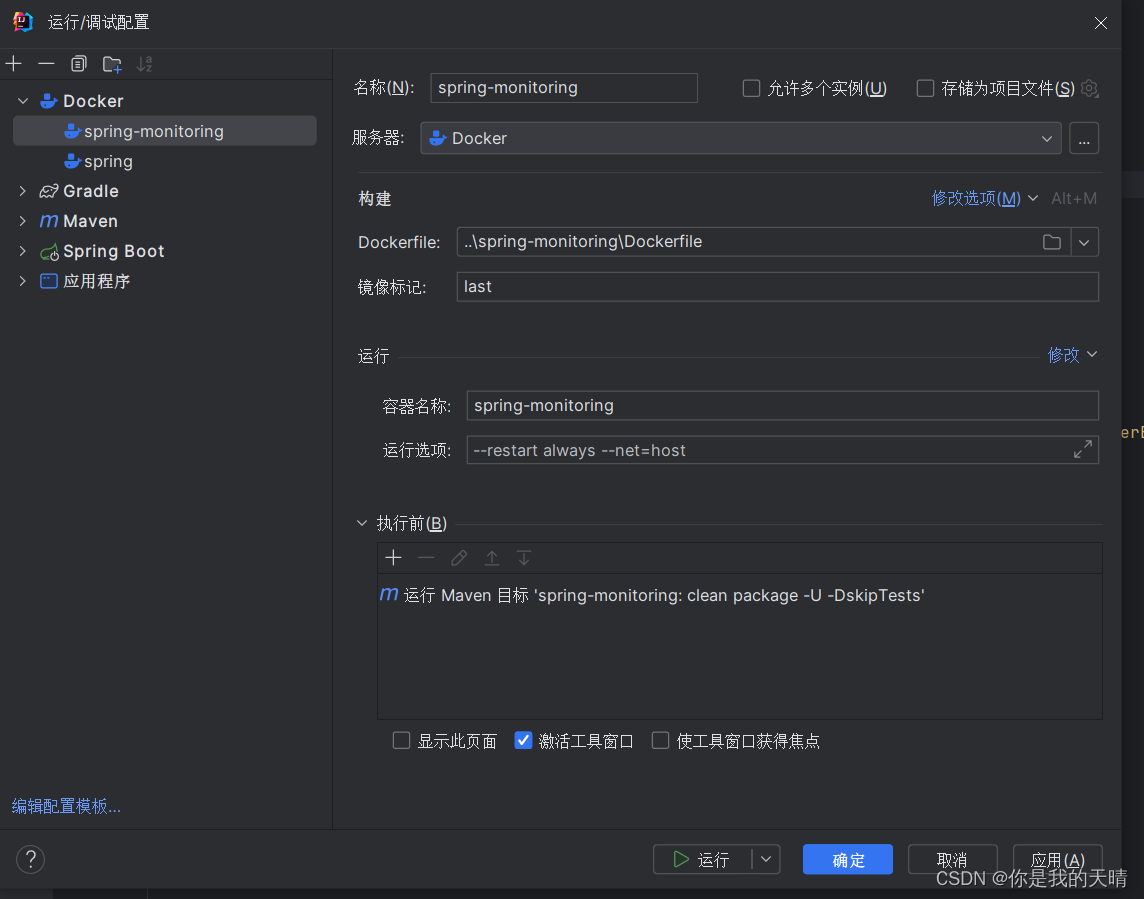This screenshot has width=1144, height=899.
Task: Click the IntelliJ IDEA logo in title bar
Action: coord(23,22)
